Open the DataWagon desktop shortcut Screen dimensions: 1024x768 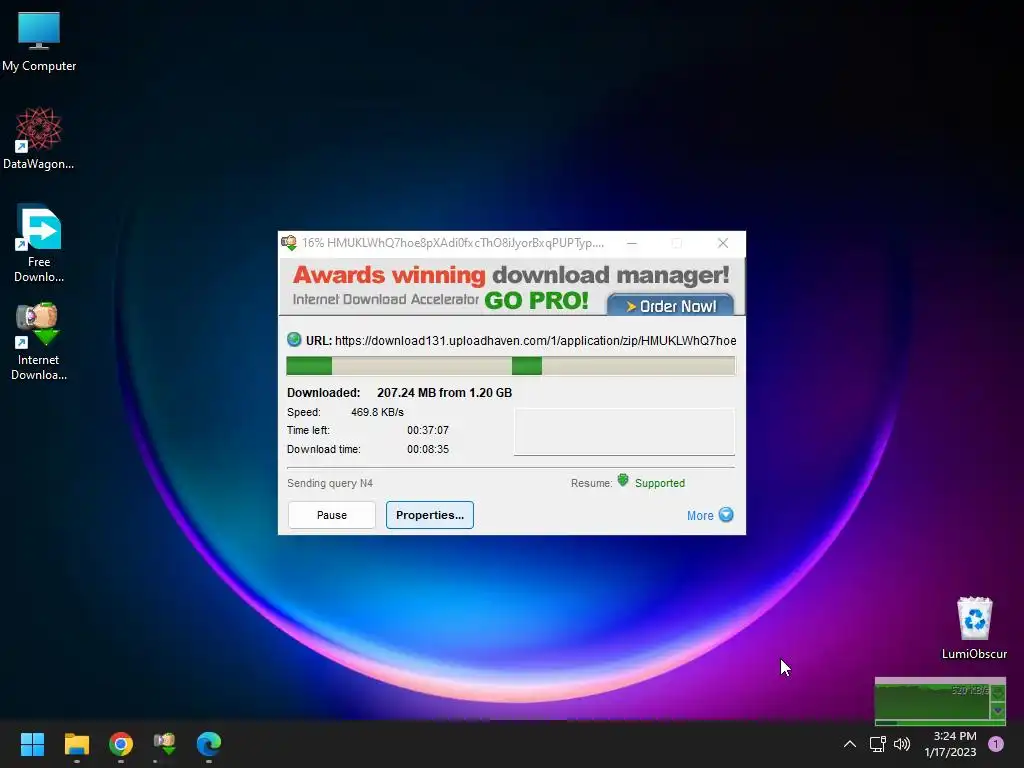[39, 138]
